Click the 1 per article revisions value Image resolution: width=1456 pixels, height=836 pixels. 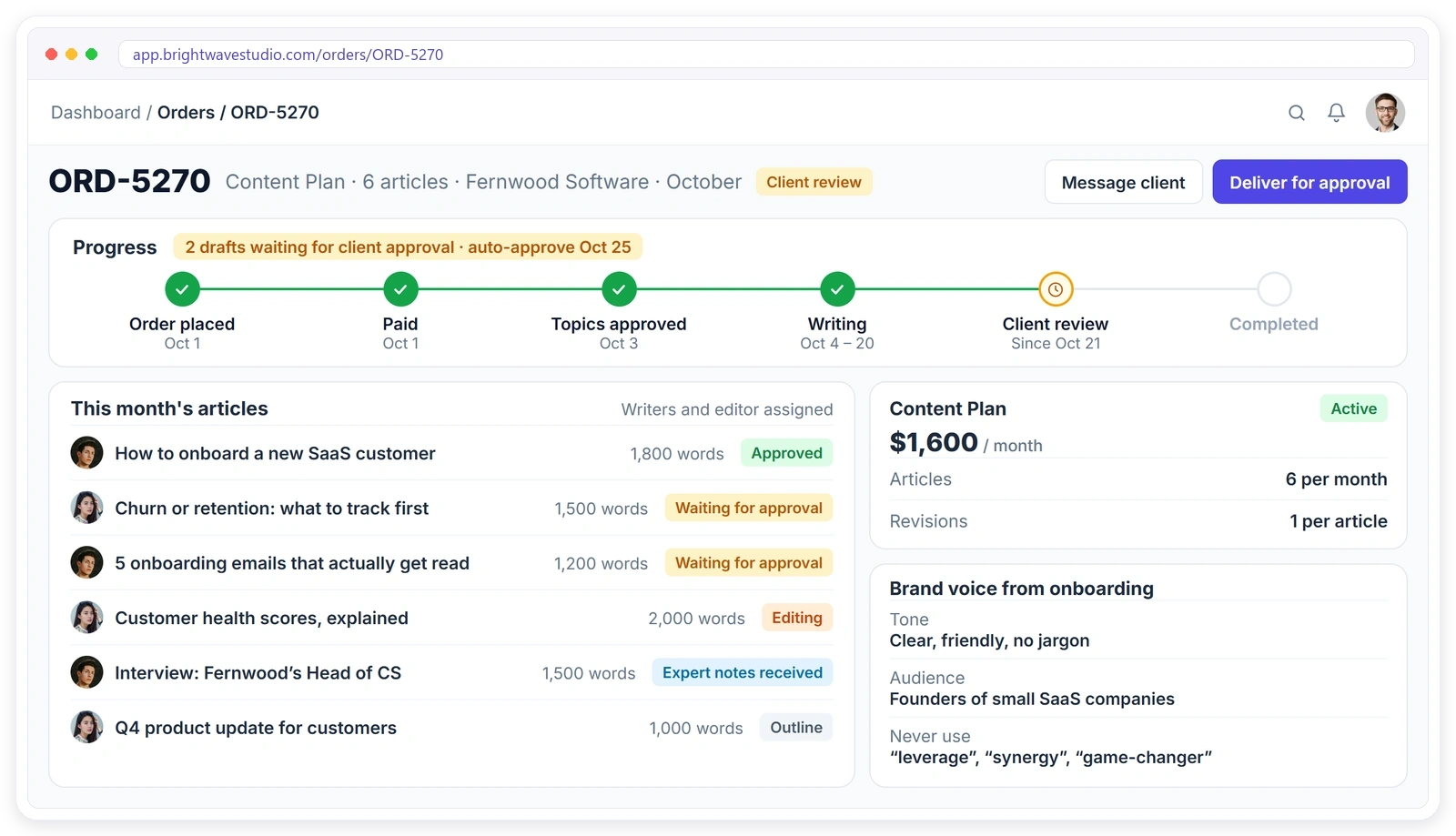pos(1338,521)
